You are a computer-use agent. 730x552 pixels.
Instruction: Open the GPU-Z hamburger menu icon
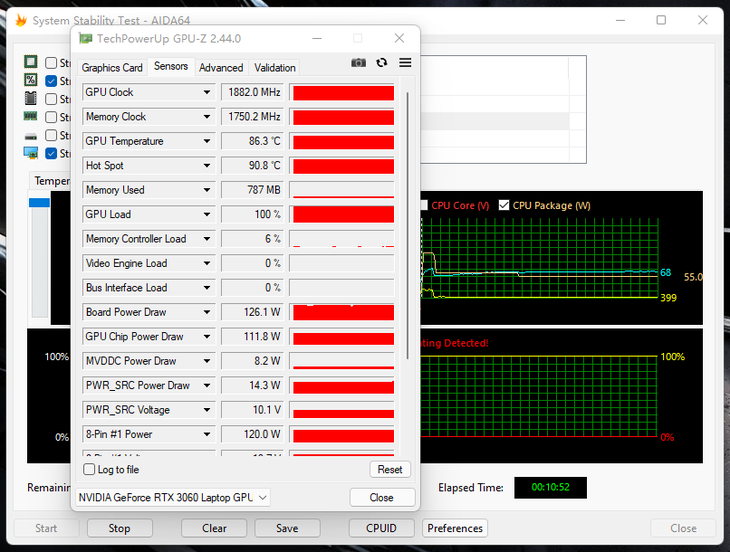[405, 63]
